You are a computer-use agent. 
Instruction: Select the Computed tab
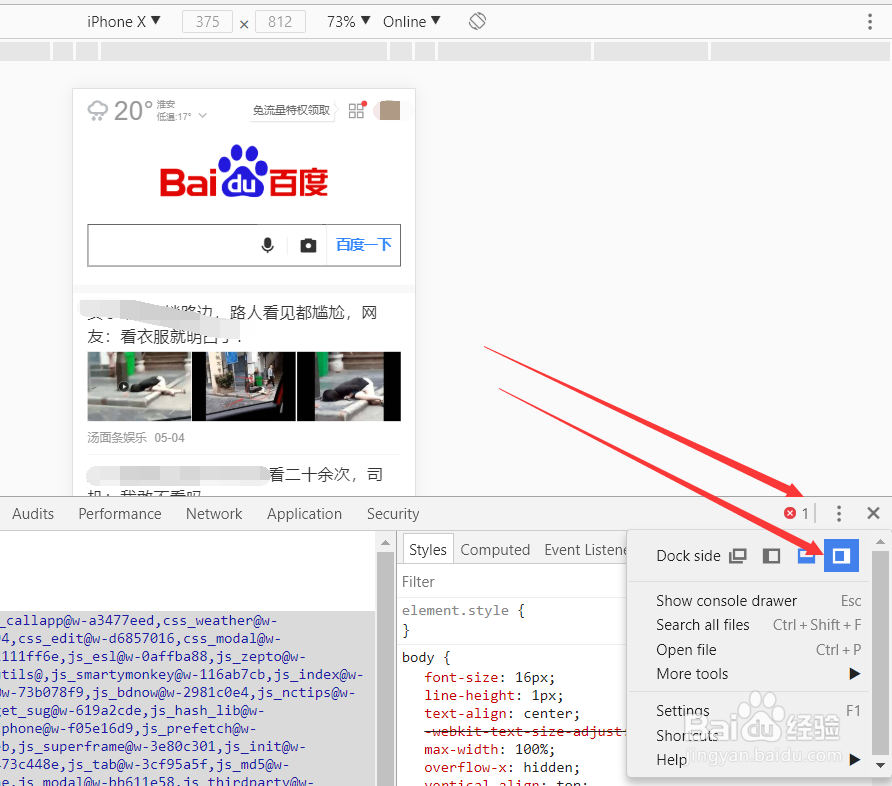pos(495,549)
